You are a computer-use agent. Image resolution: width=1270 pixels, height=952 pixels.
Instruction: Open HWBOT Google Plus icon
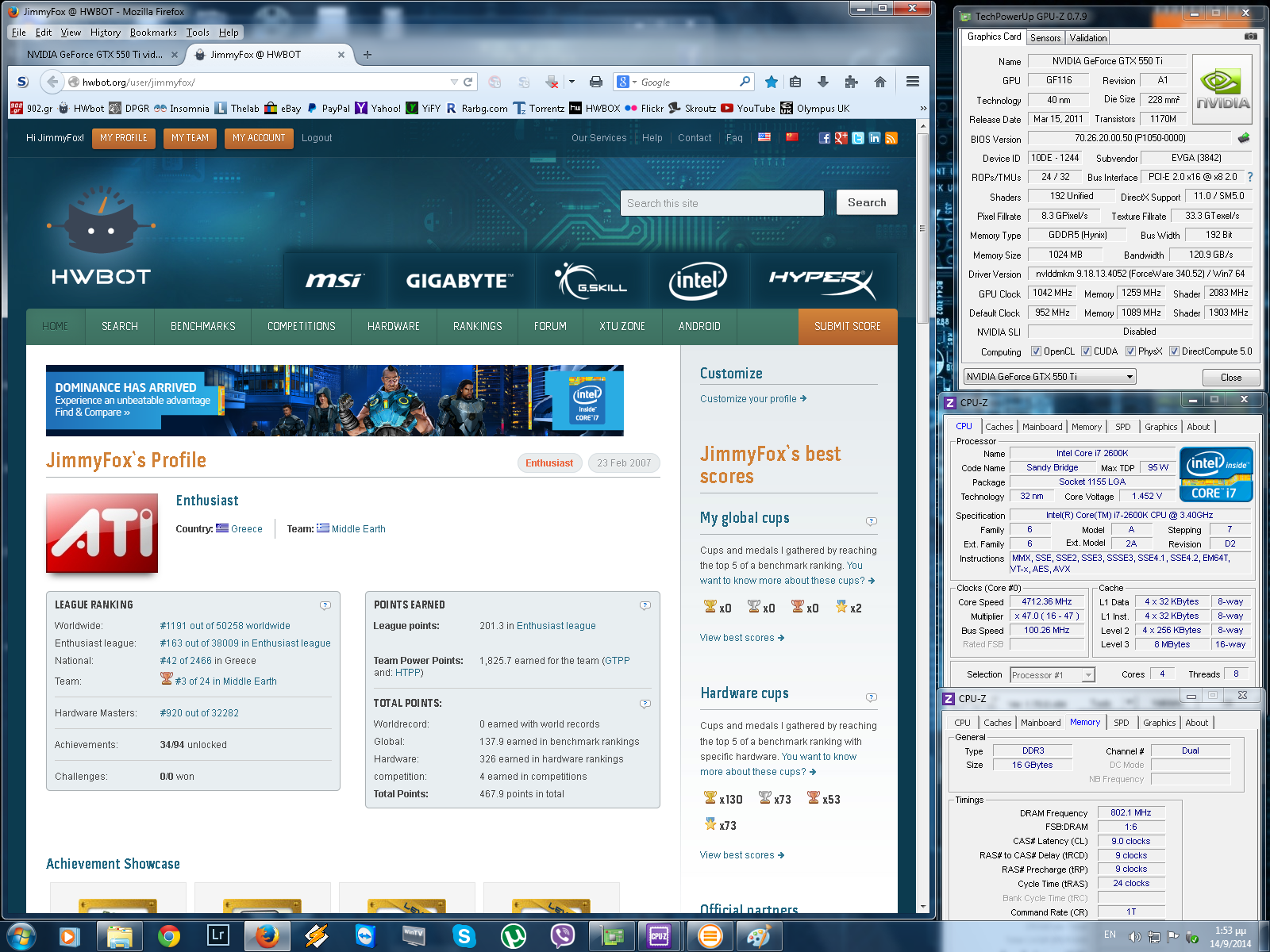pos(841,138)
